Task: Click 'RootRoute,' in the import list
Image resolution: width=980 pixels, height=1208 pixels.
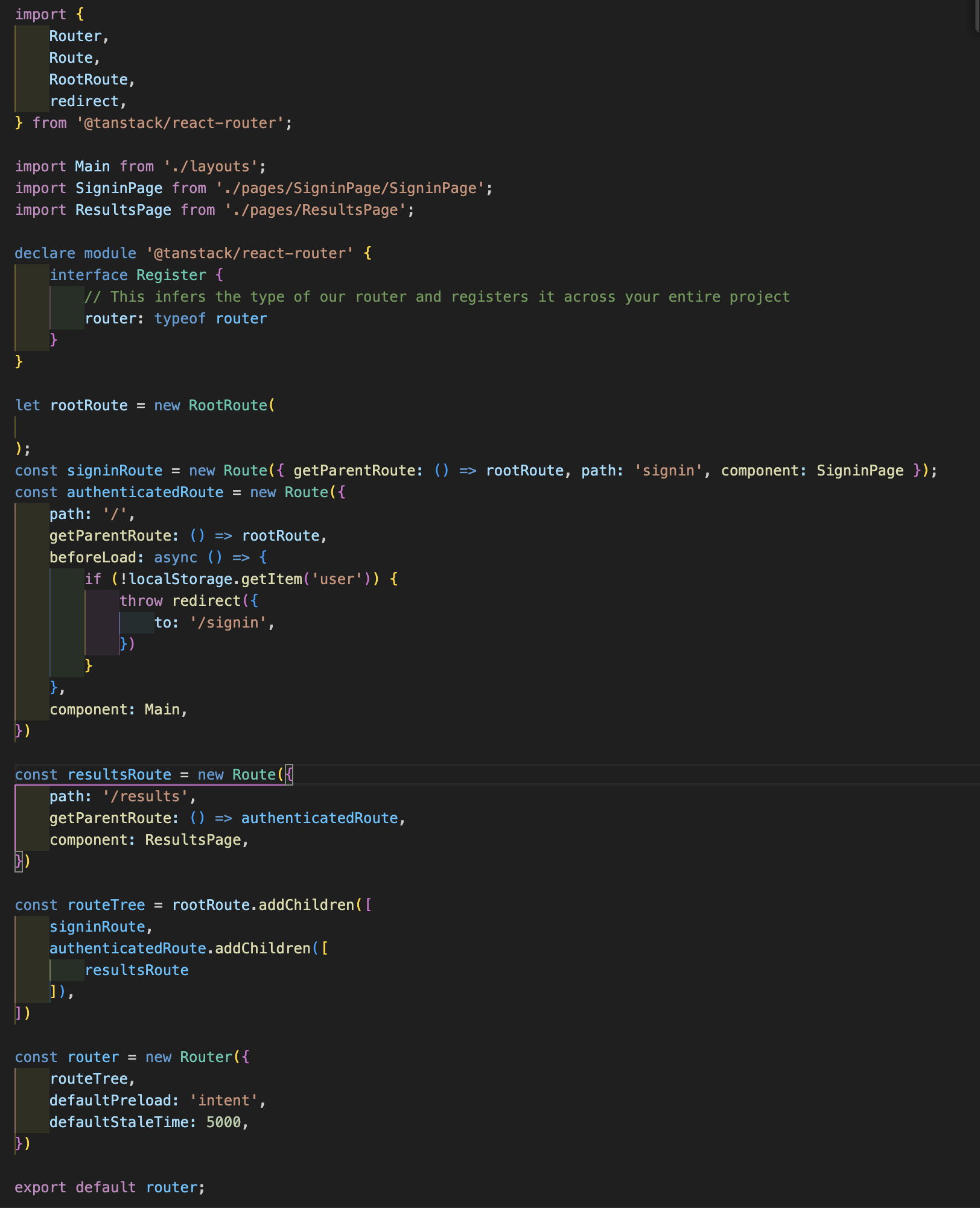Action: (x=92, y=80)
